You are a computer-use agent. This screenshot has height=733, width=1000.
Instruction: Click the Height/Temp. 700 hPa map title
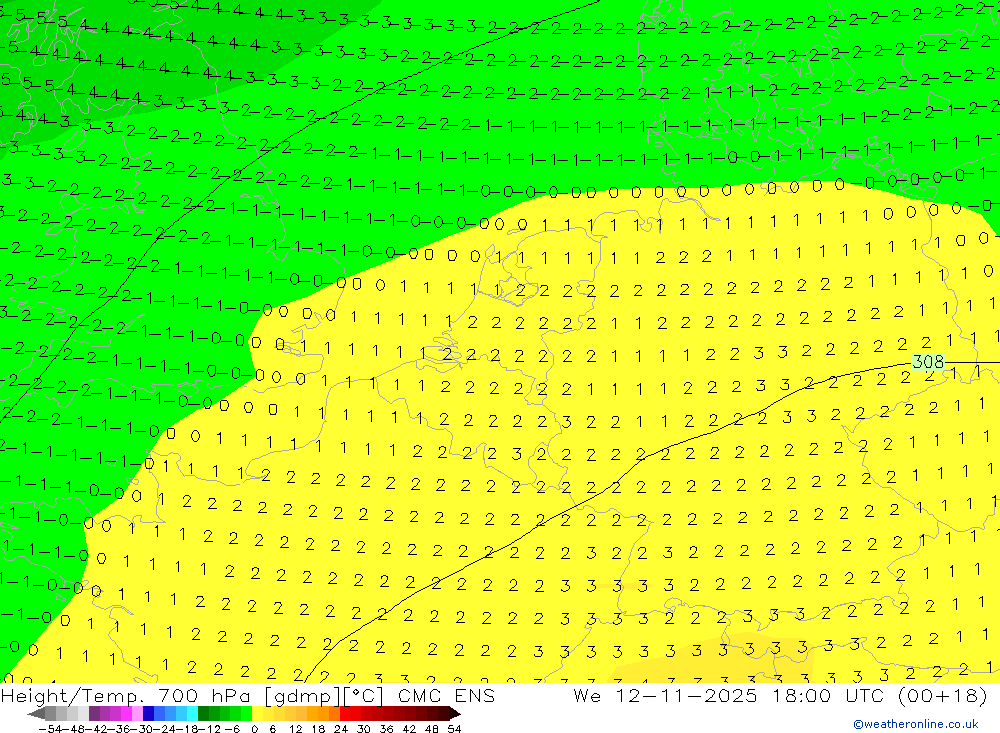point(128,695)
